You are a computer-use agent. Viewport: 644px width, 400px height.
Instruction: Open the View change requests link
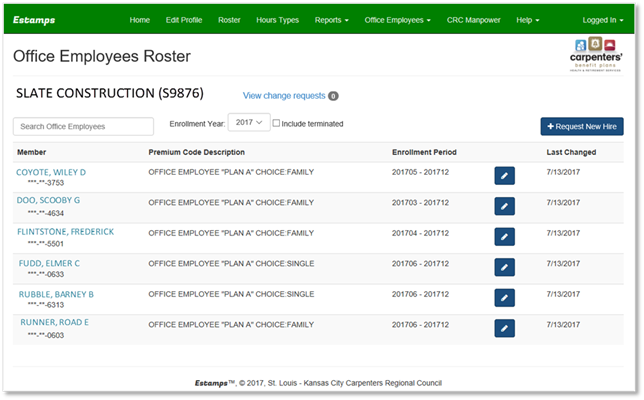click(x=284, y=96)
